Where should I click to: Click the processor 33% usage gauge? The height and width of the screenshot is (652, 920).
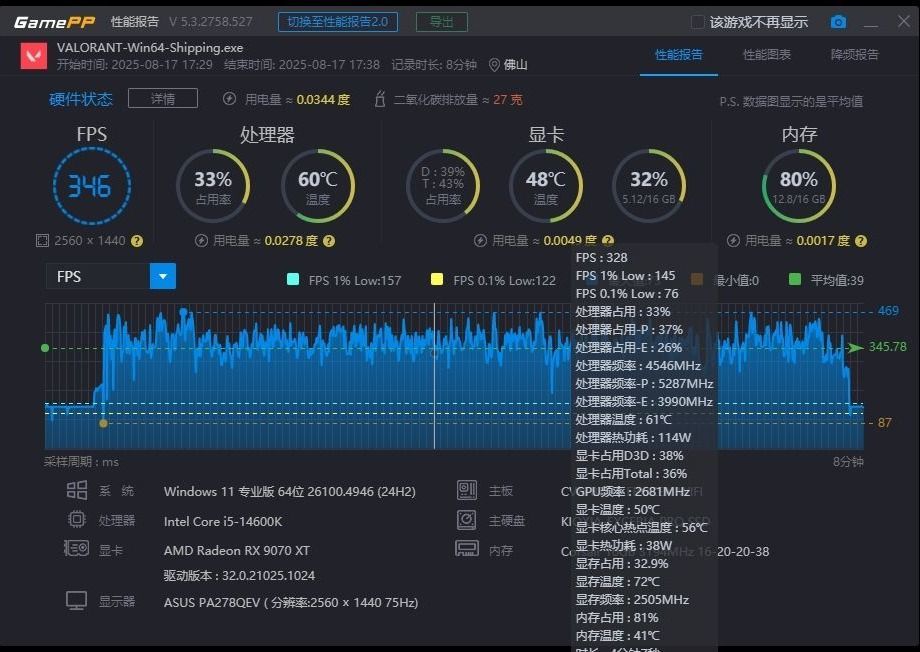213,186
